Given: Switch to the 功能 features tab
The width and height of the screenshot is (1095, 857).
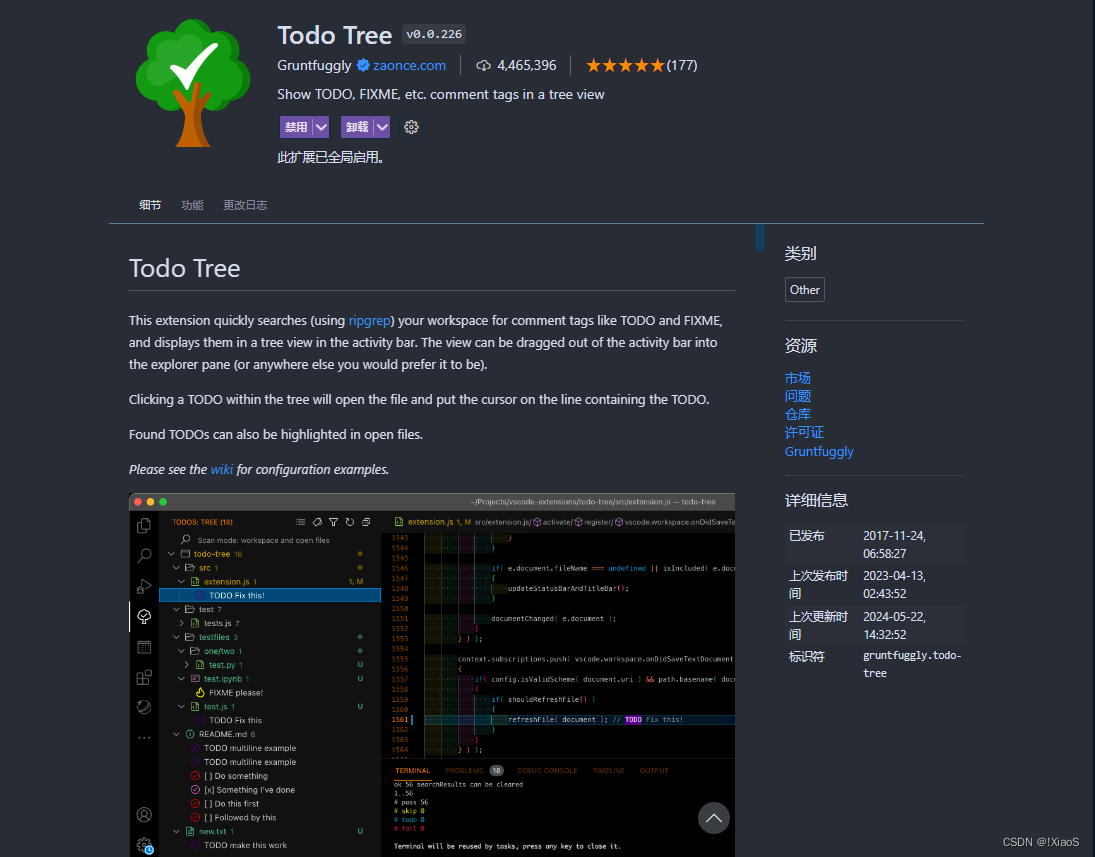Looking at the screenshot, I should (192, 205).
